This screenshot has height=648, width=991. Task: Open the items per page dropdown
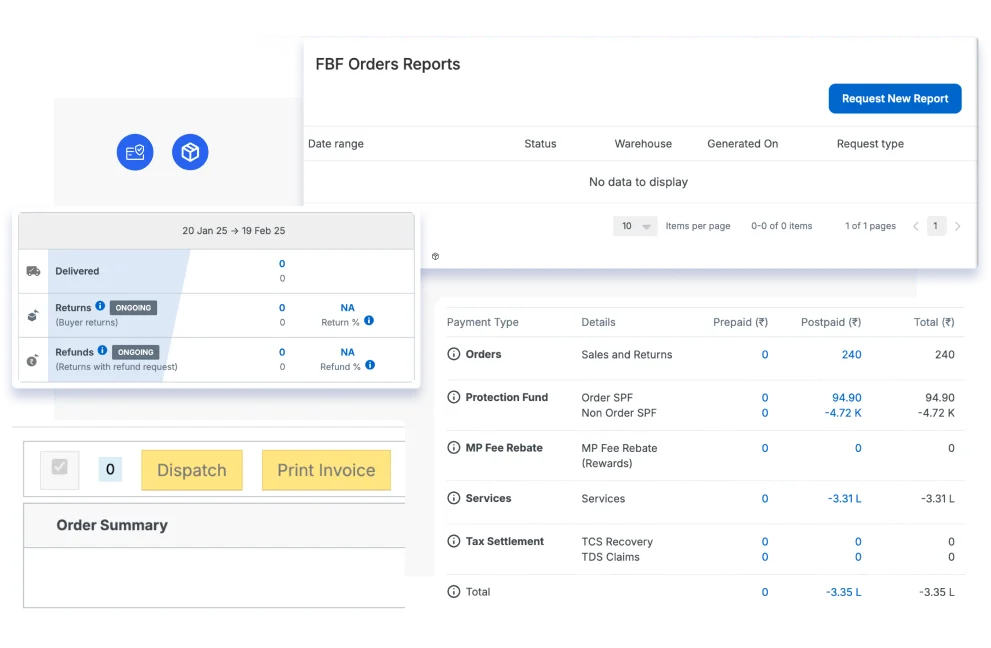pos(634,226)
